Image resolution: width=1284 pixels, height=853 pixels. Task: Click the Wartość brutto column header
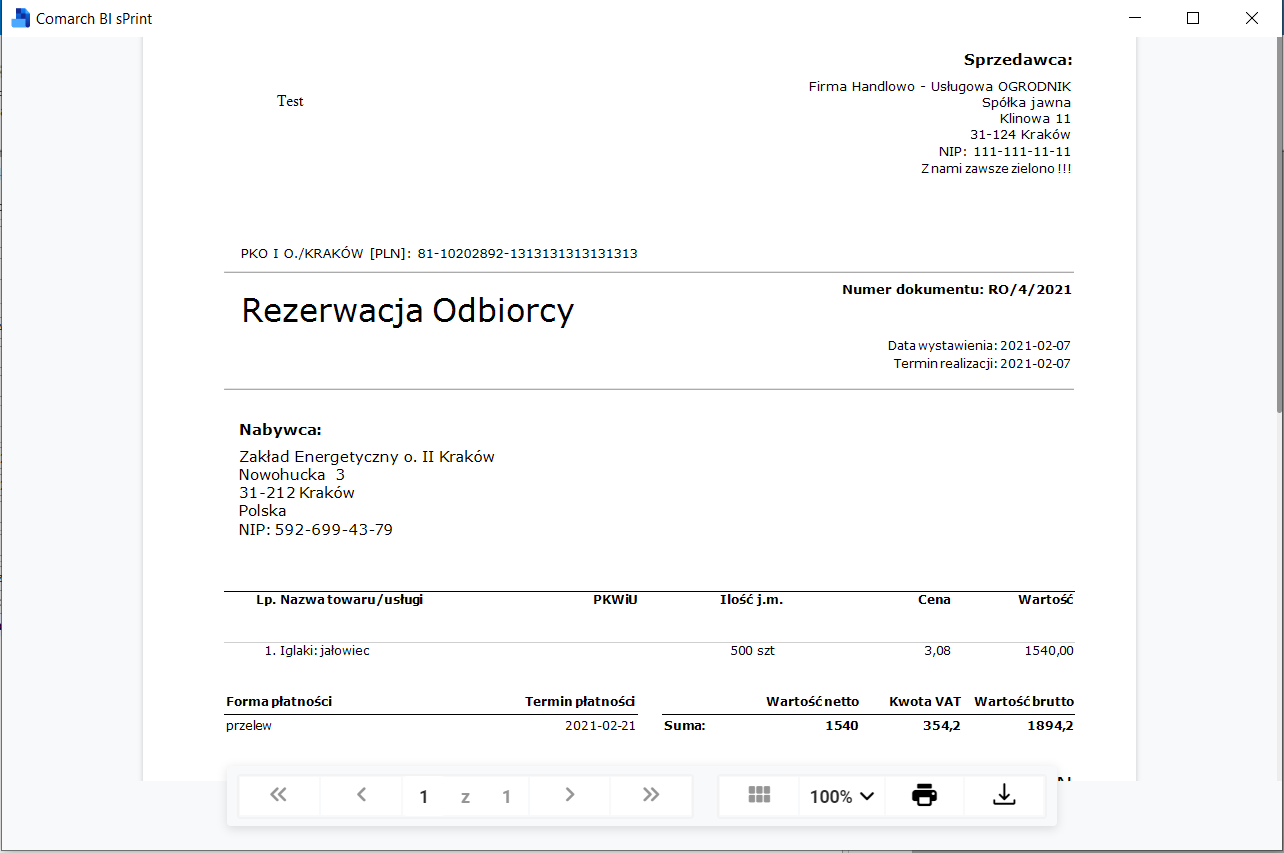coord(1024,702)
